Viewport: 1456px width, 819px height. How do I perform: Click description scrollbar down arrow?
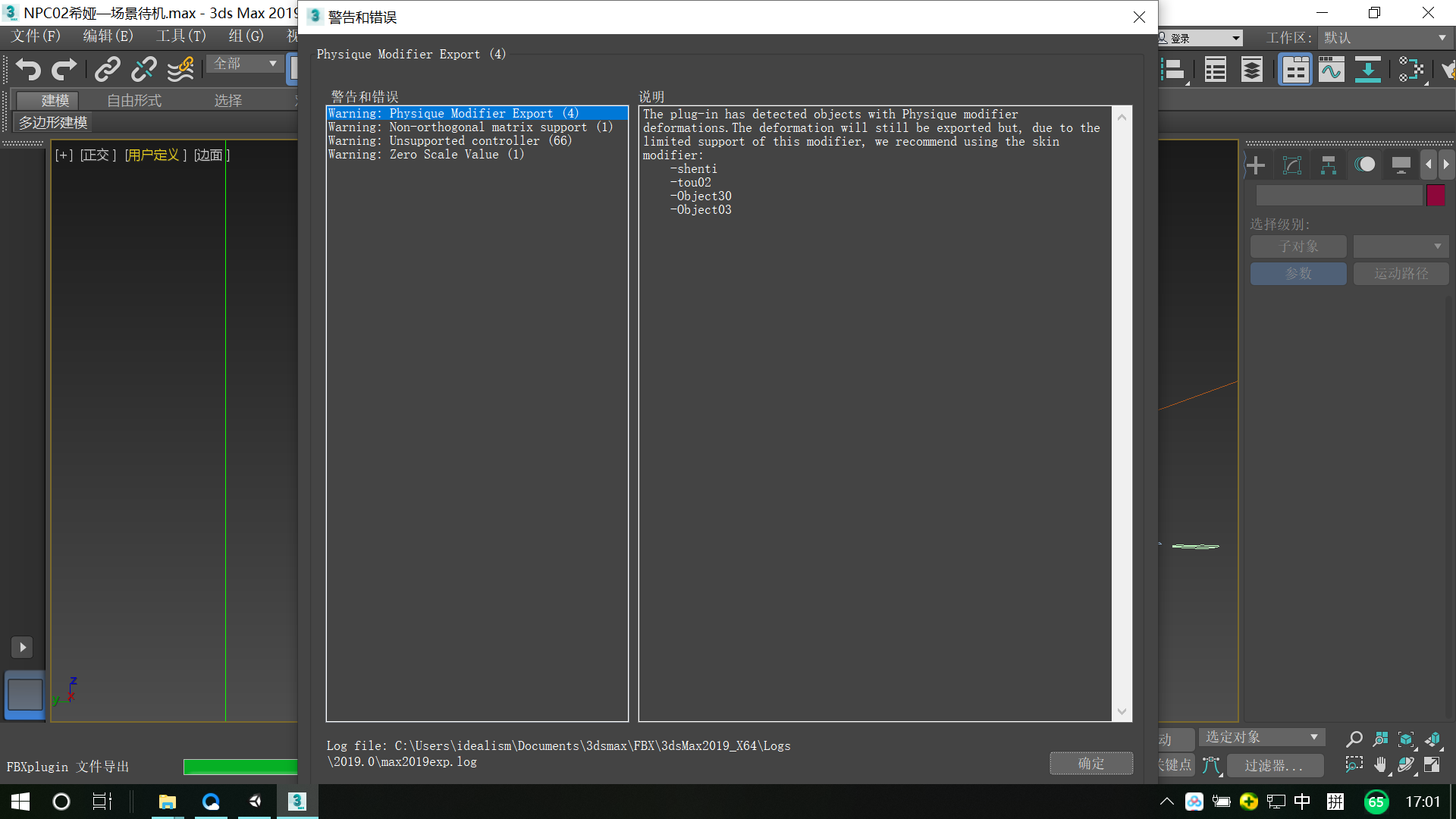1122,711
